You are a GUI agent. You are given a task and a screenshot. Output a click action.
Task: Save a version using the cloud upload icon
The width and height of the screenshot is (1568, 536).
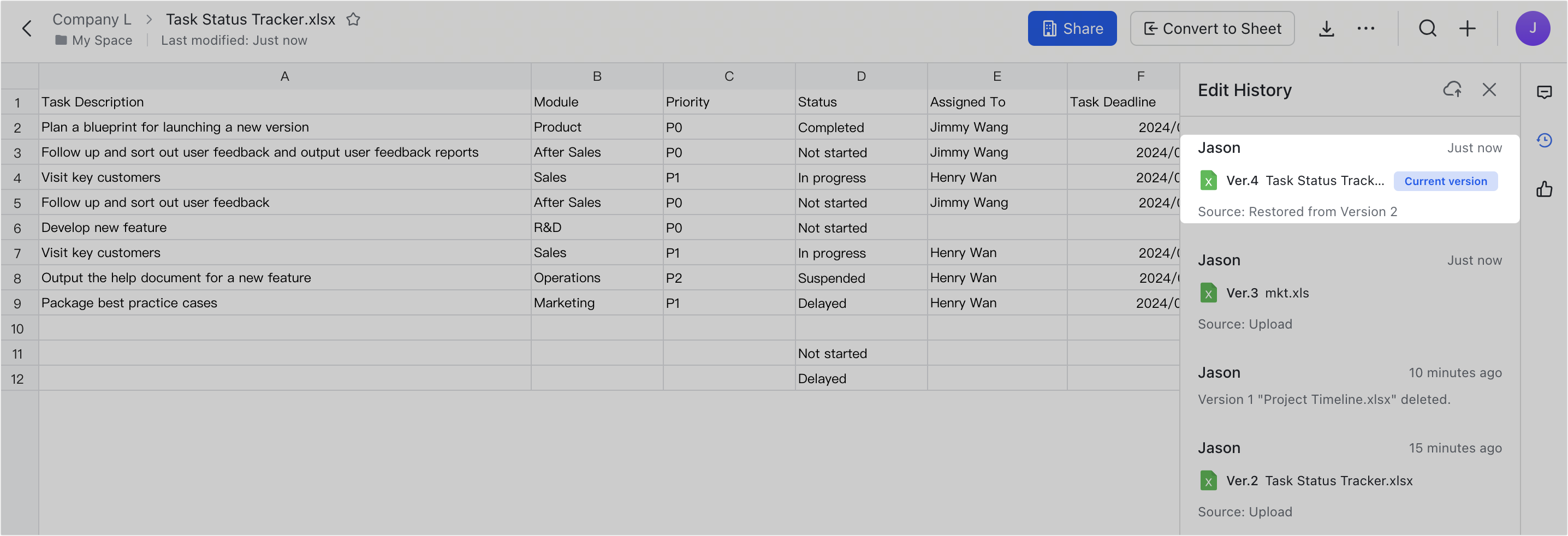click(x=1453, y=90)
